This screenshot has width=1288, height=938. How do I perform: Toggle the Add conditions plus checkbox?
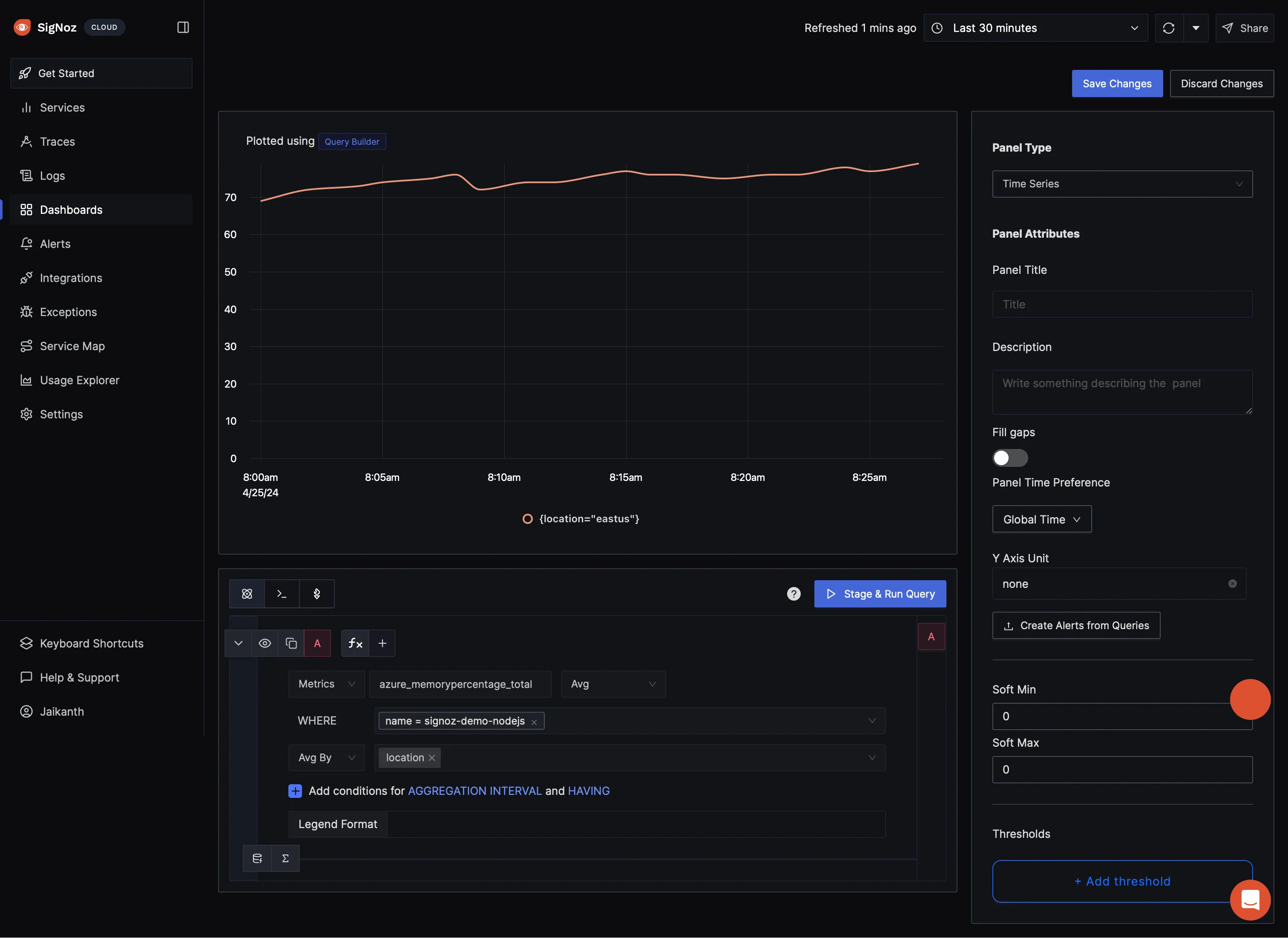(295, 791)
